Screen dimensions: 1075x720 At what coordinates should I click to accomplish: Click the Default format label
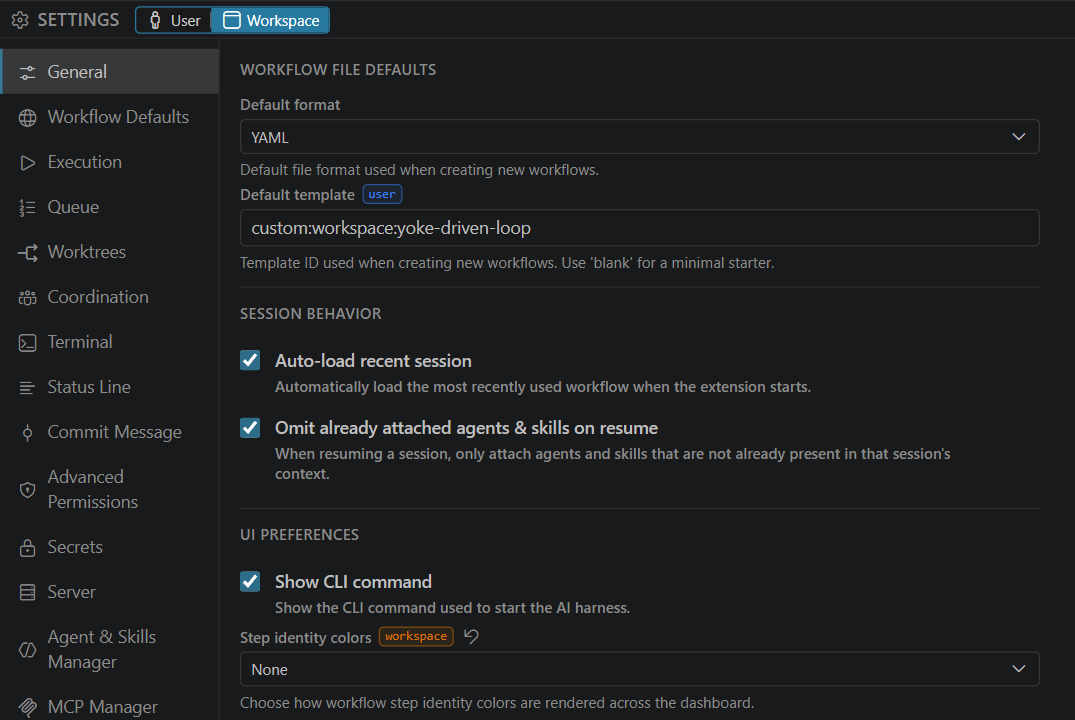click(x=290, y=105)
